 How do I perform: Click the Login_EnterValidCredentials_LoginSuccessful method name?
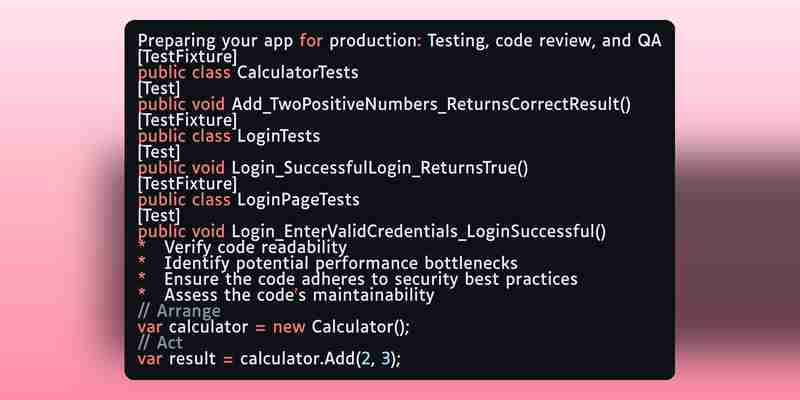point(419,232)
